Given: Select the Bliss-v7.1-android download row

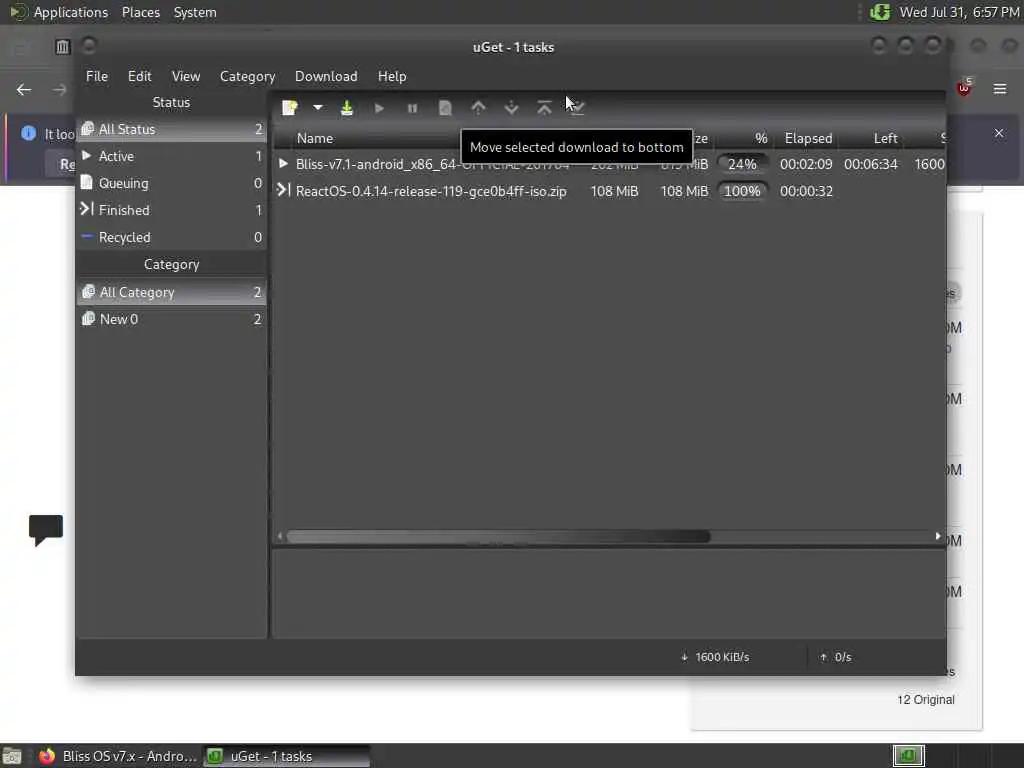Looking at the screenshot, I should 609,164.
